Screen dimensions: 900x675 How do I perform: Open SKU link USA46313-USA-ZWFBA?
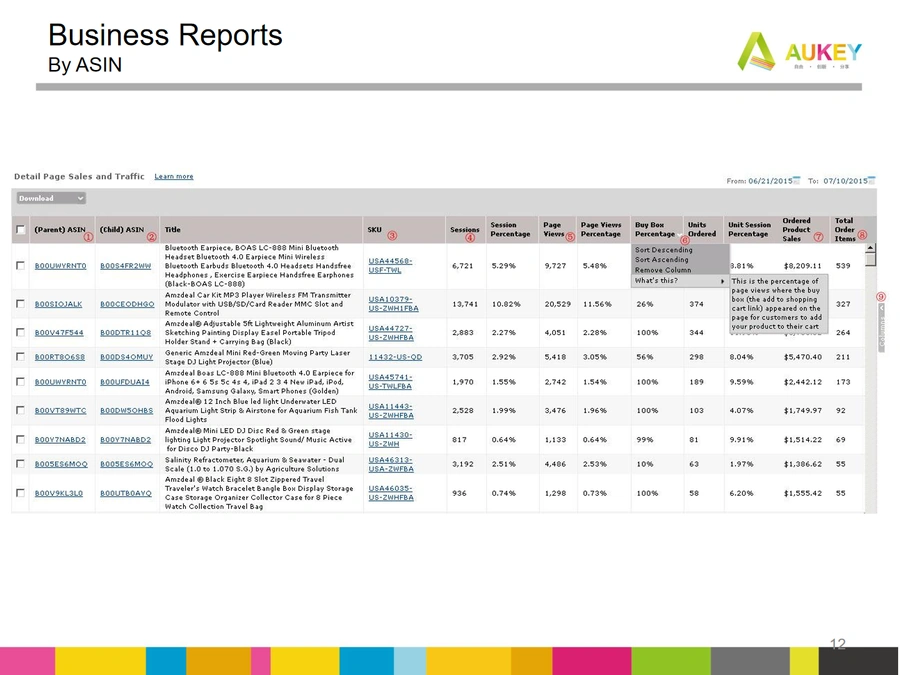(x=391, y=464)
